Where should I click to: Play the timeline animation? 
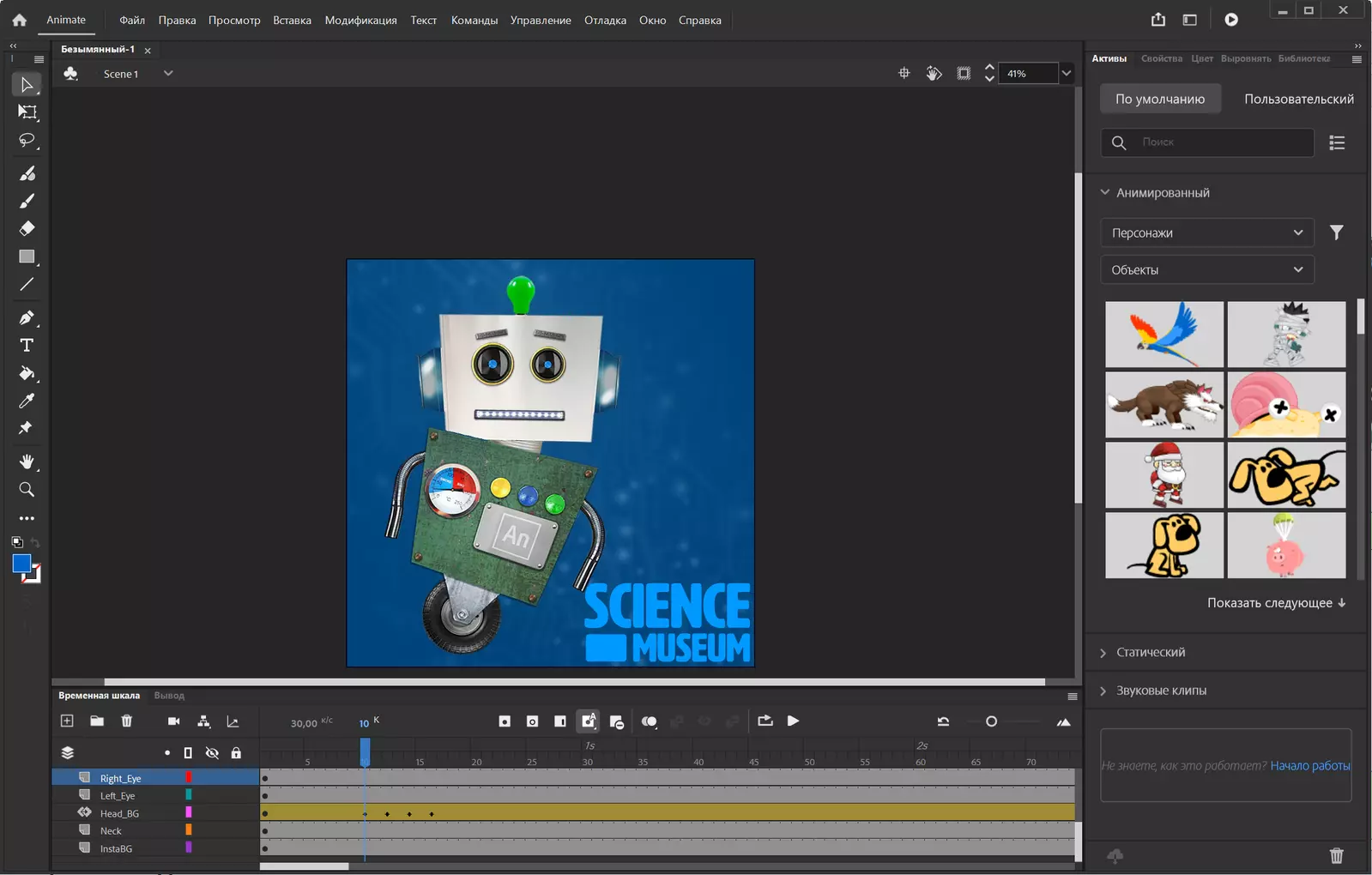pyautogui.click(x=793, y=721)
